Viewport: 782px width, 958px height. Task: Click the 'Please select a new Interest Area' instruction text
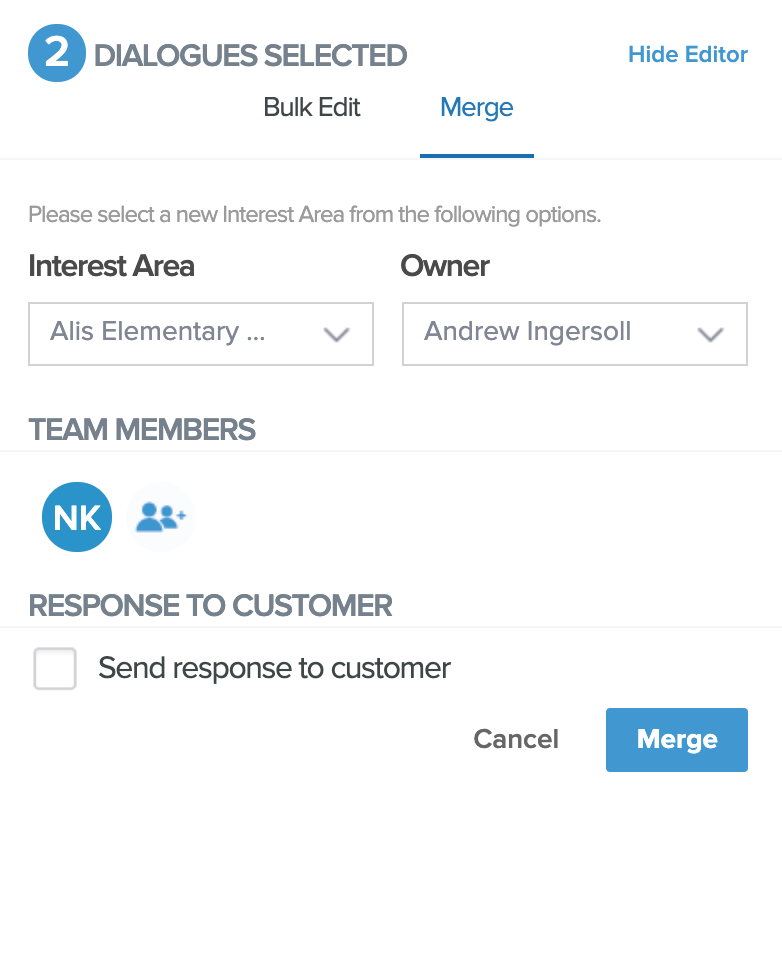(x=314, y=215)
